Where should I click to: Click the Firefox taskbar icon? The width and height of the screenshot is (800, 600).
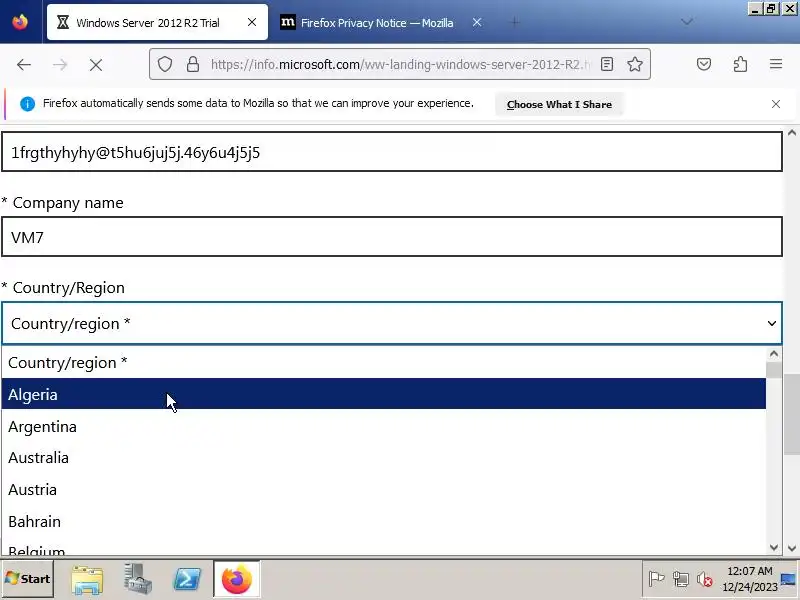237,579
